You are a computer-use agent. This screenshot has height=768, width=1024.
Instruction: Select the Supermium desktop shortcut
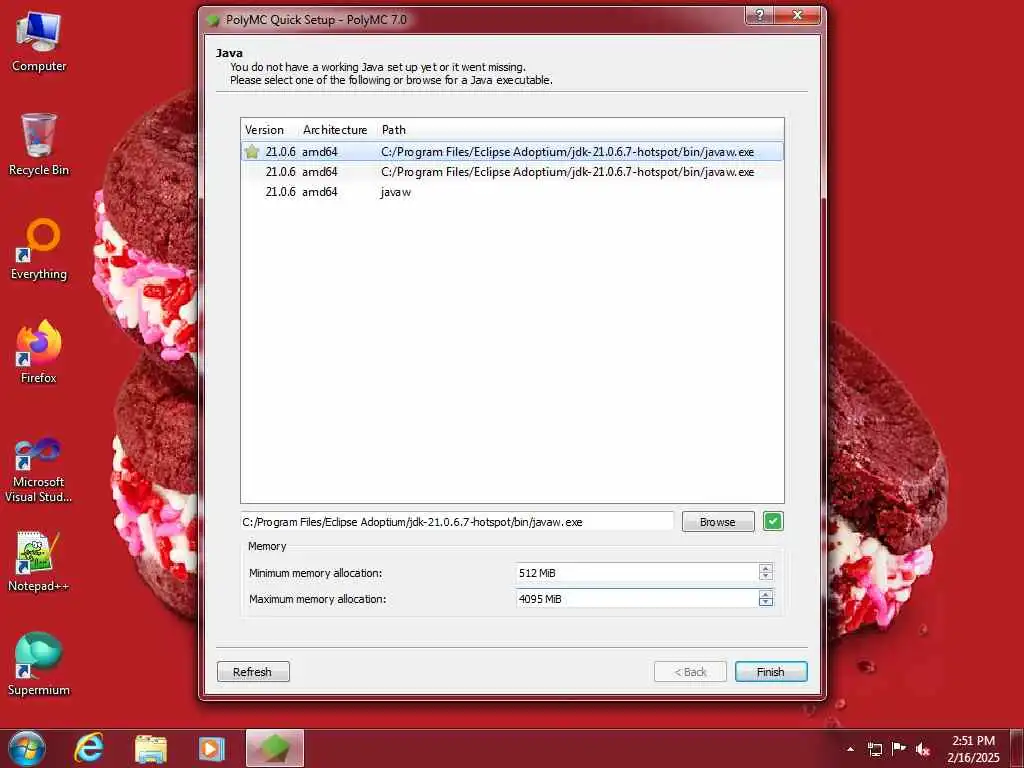click(x=39, y=665)
